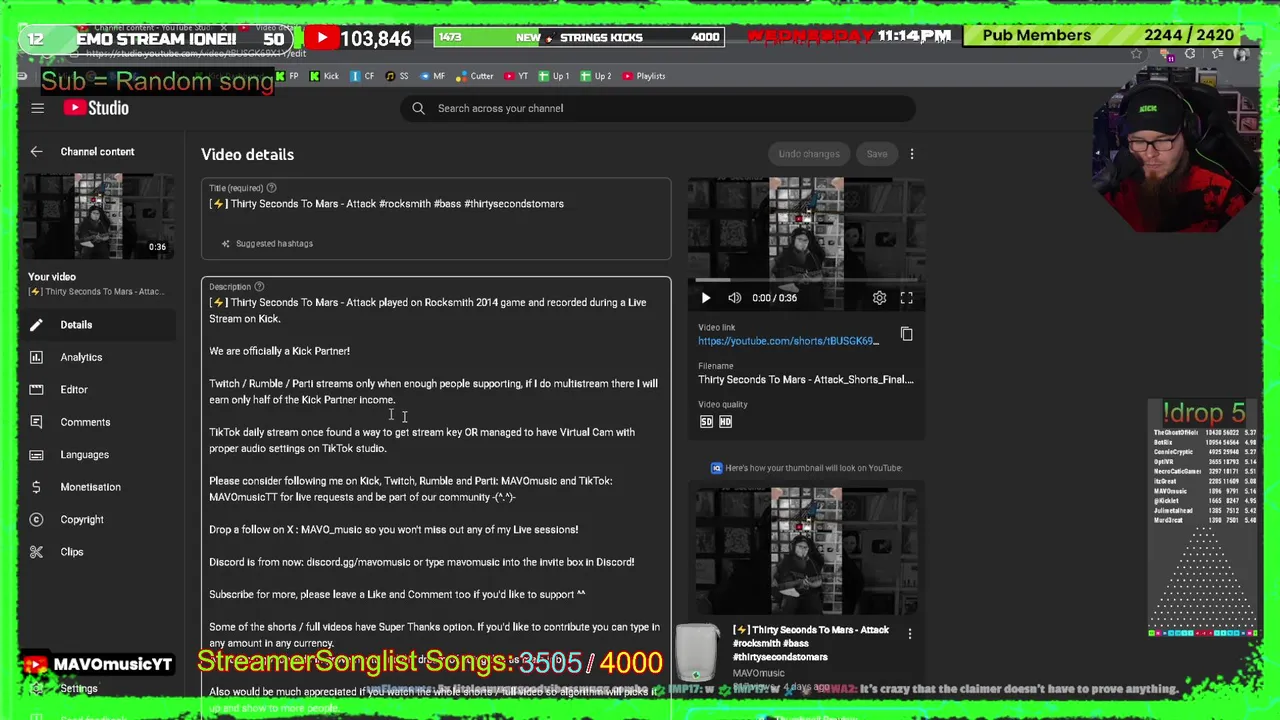This screenshot has width=1280, height=720.
Task: Open three-dot menu on thumbnail preview card
Action: (x=910, y=634)
